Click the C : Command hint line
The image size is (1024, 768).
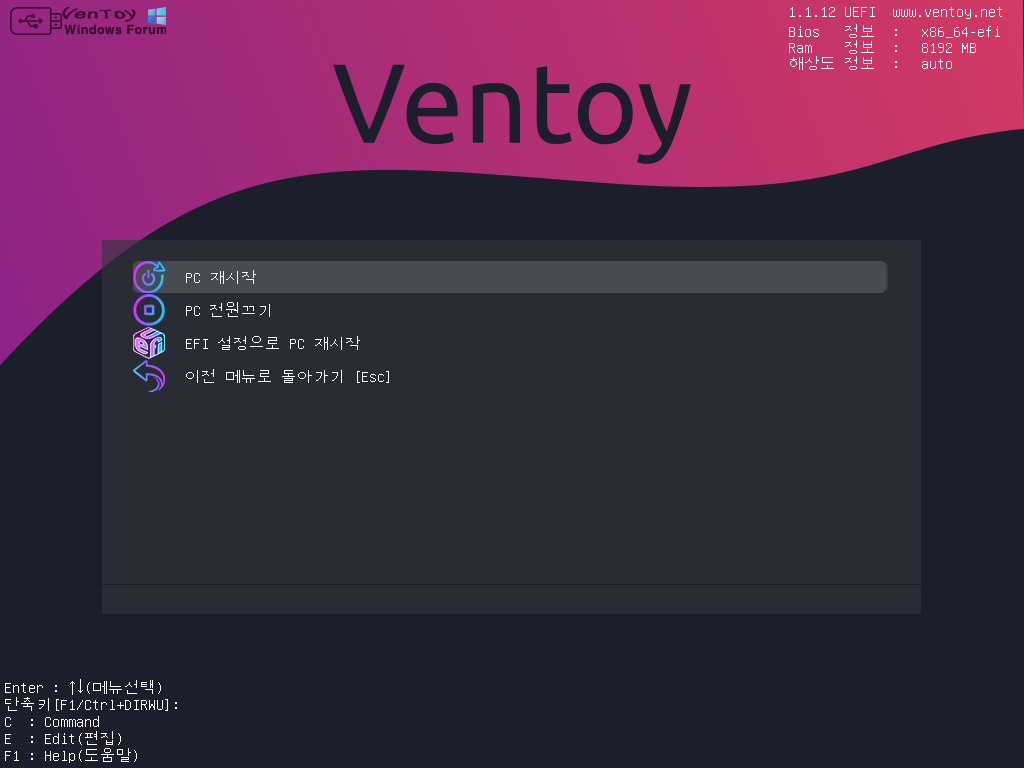coord(52,722)
